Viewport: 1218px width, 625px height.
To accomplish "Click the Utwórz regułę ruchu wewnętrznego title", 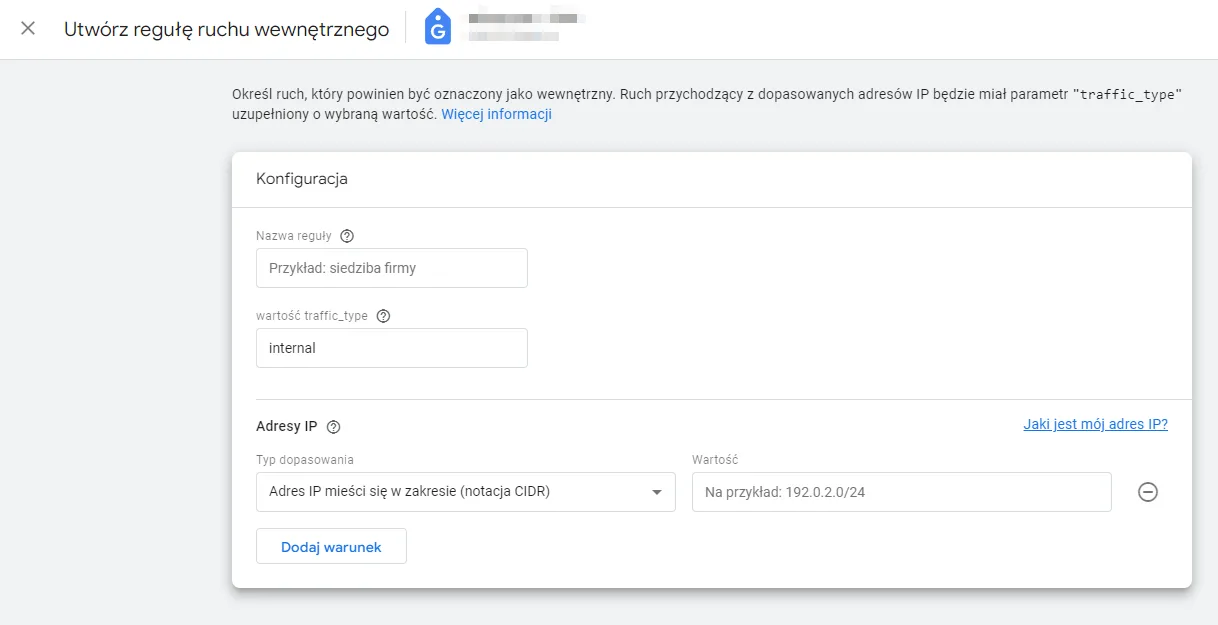I will (x=227, y=29).
